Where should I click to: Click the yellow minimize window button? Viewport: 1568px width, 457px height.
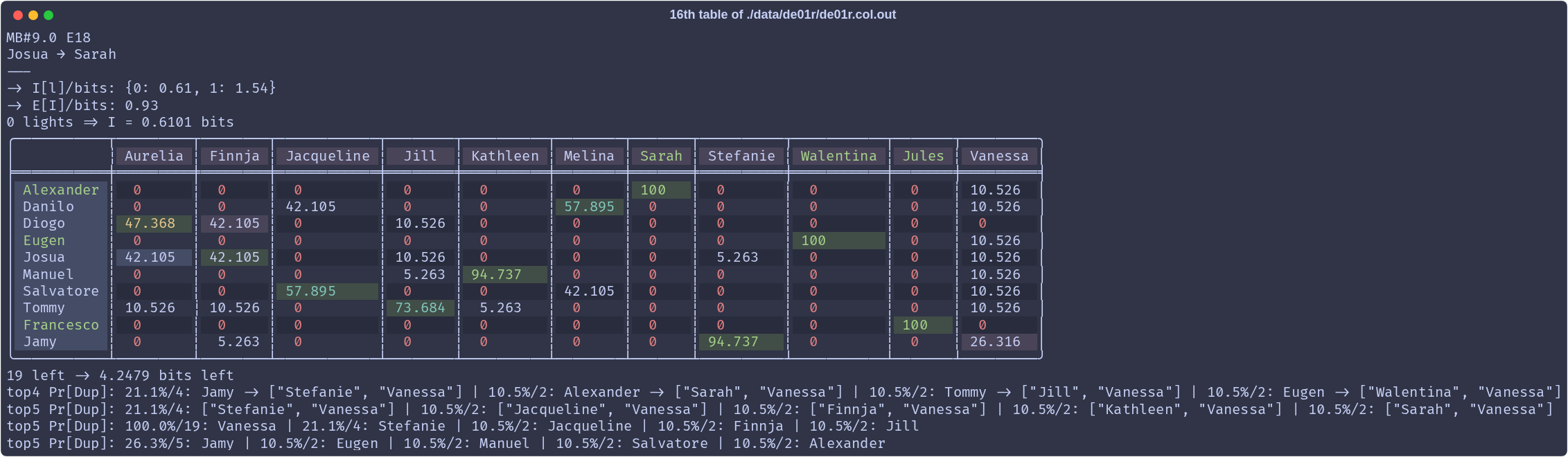33,15
